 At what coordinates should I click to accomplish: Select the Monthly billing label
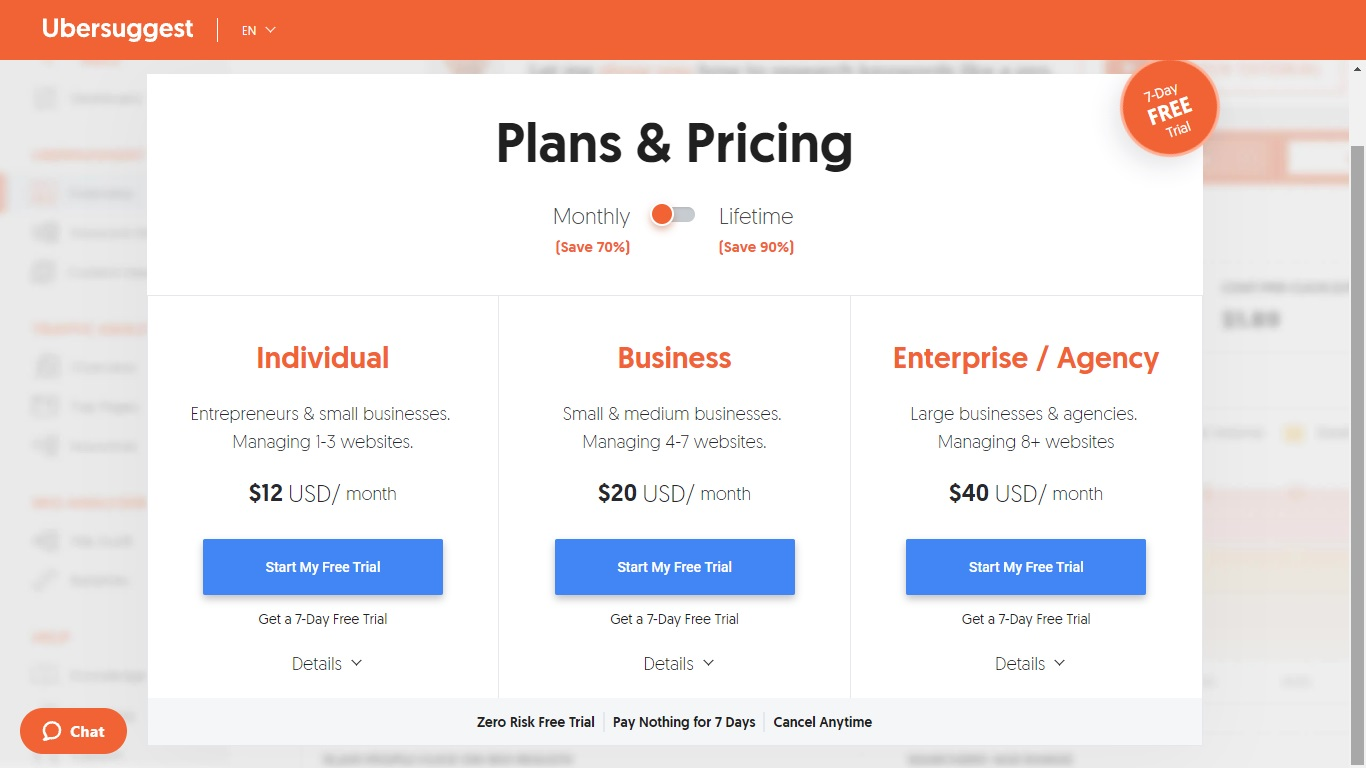pyautogui.click(x=591, y=217)
